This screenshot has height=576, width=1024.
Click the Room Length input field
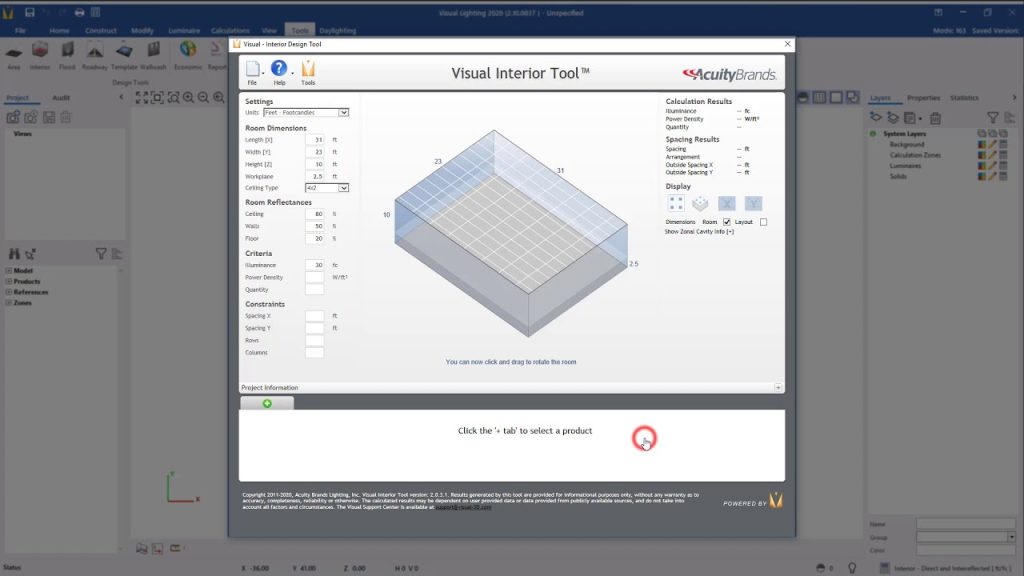point(314,140)
